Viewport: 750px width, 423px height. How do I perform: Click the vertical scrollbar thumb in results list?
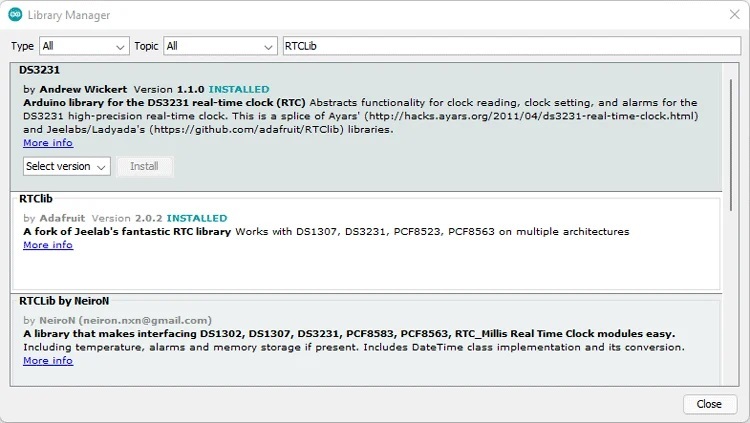[731, 145]
